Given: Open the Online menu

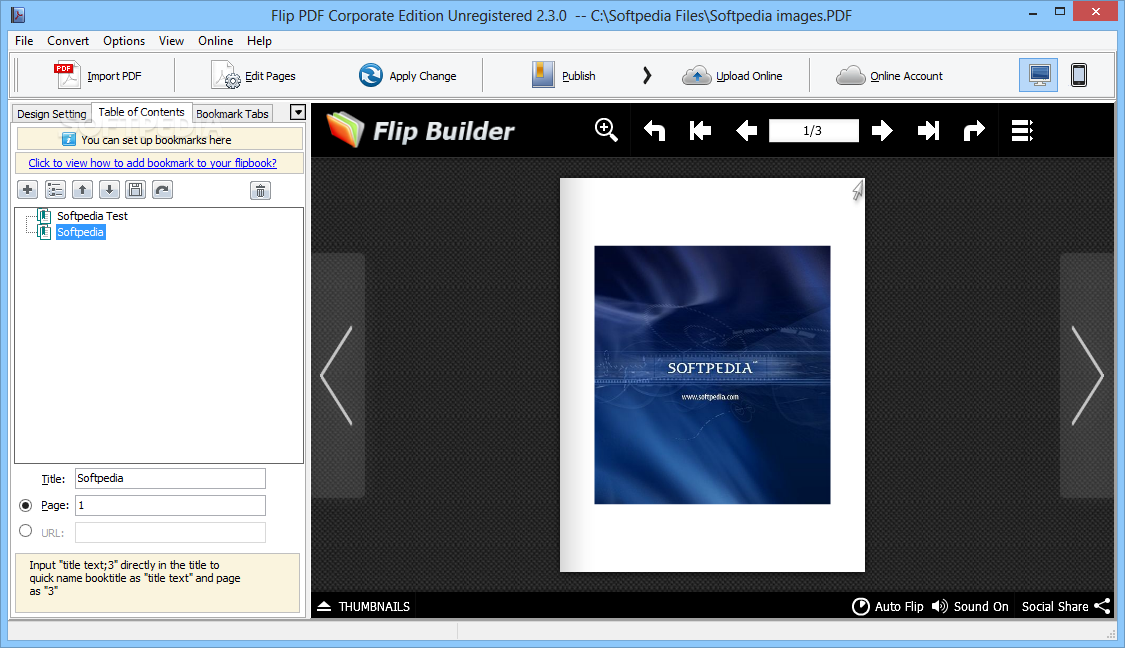Looking at the screenshot, I should pos(215,41).
